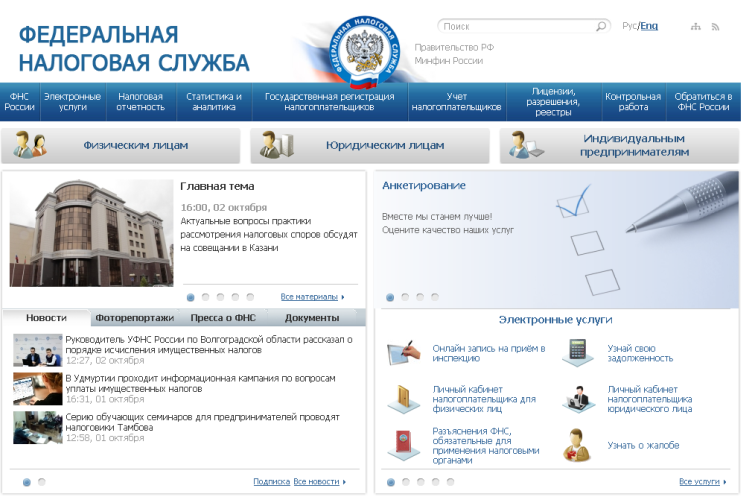Viewport: 741px width, 498px height.
Task: Click the red book icon for Разъяснения ФНС
Action: [404, 445]
